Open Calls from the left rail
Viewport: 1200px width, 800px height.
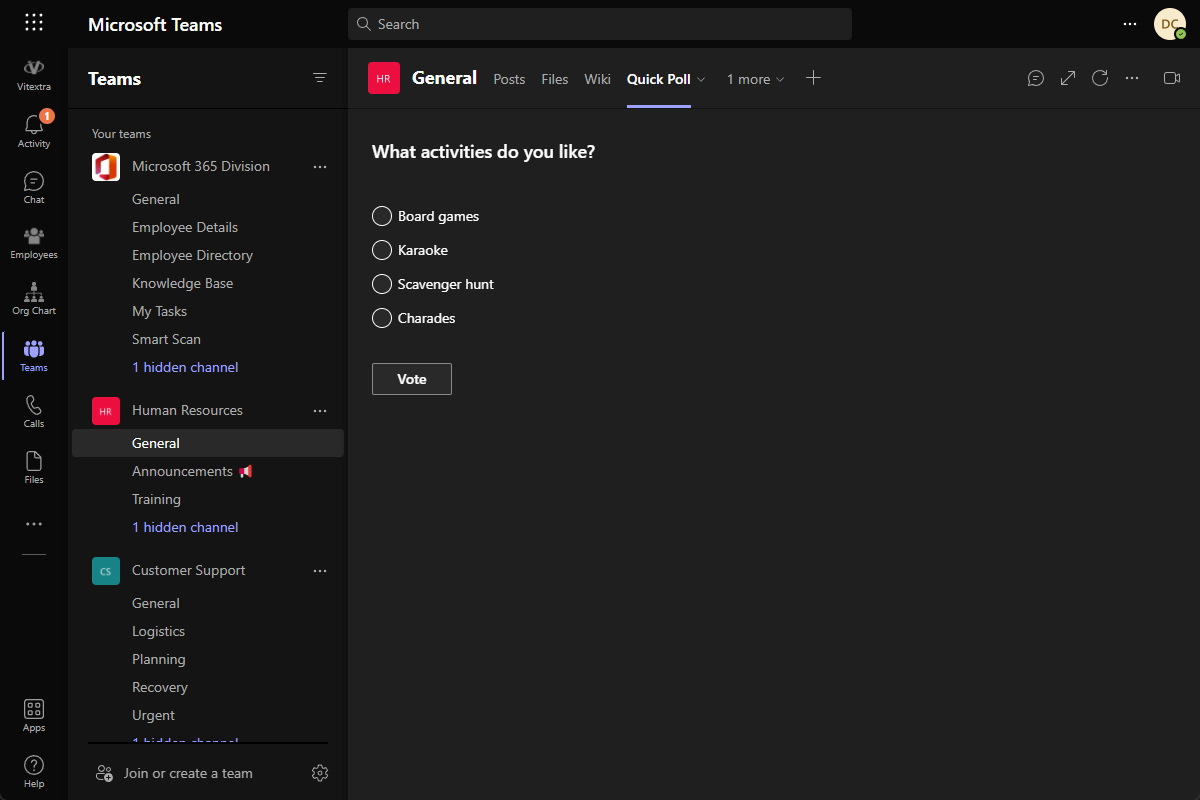34,411
